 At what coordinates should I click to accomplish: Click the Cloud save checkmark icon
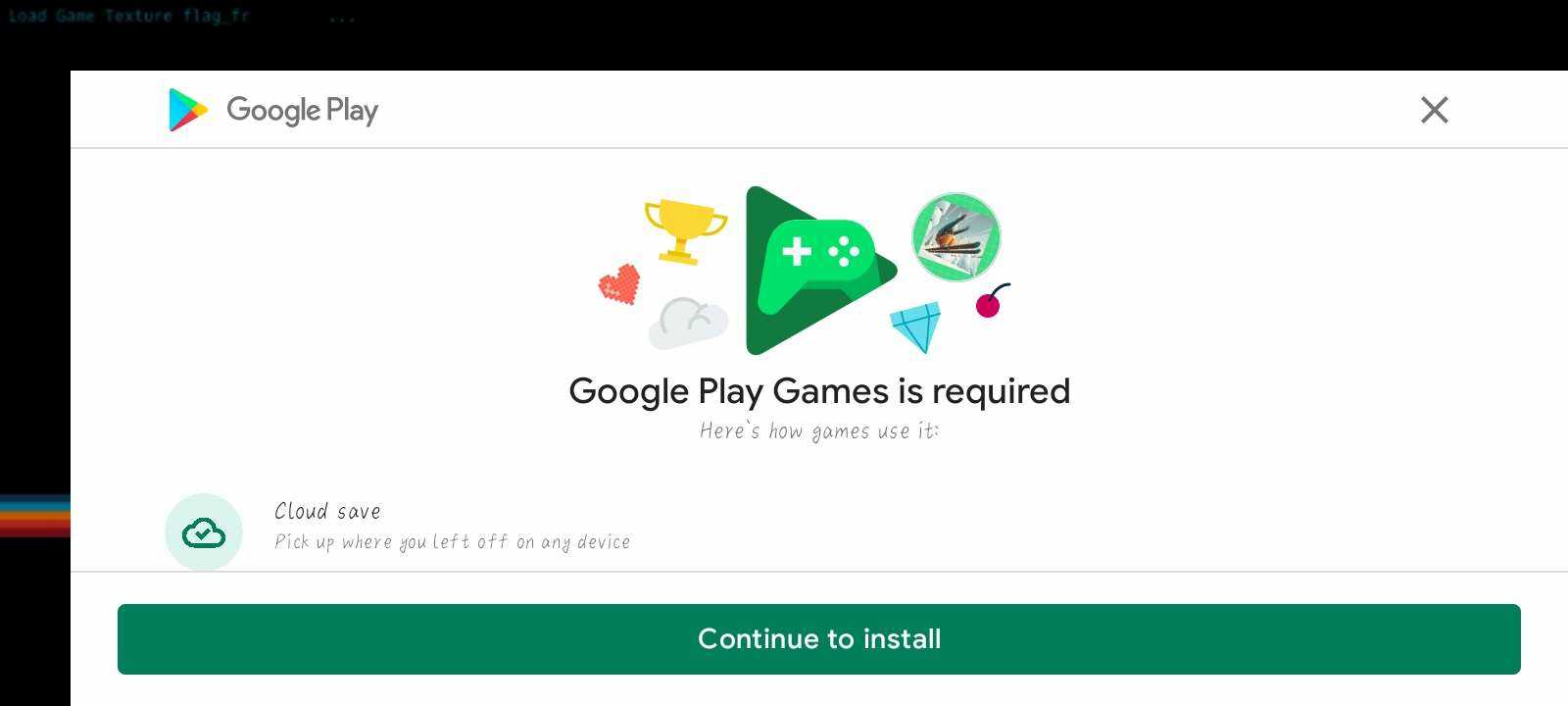(x=204, y=532)
